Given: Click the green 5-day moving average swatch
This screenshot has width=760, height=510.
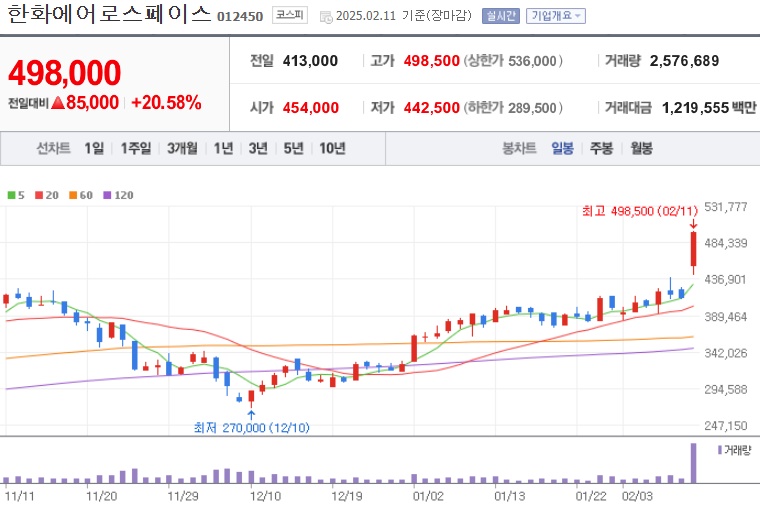Looking at the screenshot, I should point(11,195).
